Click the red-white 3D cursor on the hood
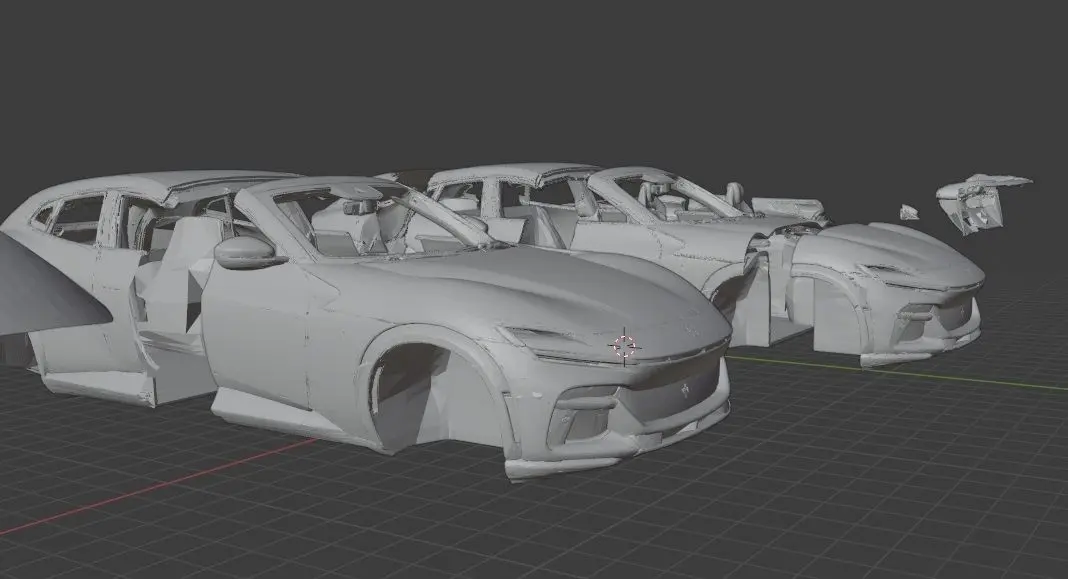1068x579 pixels. (x=625, y=346)
